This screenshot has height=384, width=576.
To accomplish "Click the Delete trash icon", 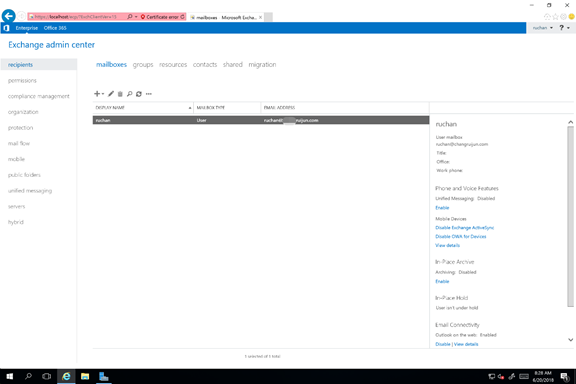I will pos(120,94).
